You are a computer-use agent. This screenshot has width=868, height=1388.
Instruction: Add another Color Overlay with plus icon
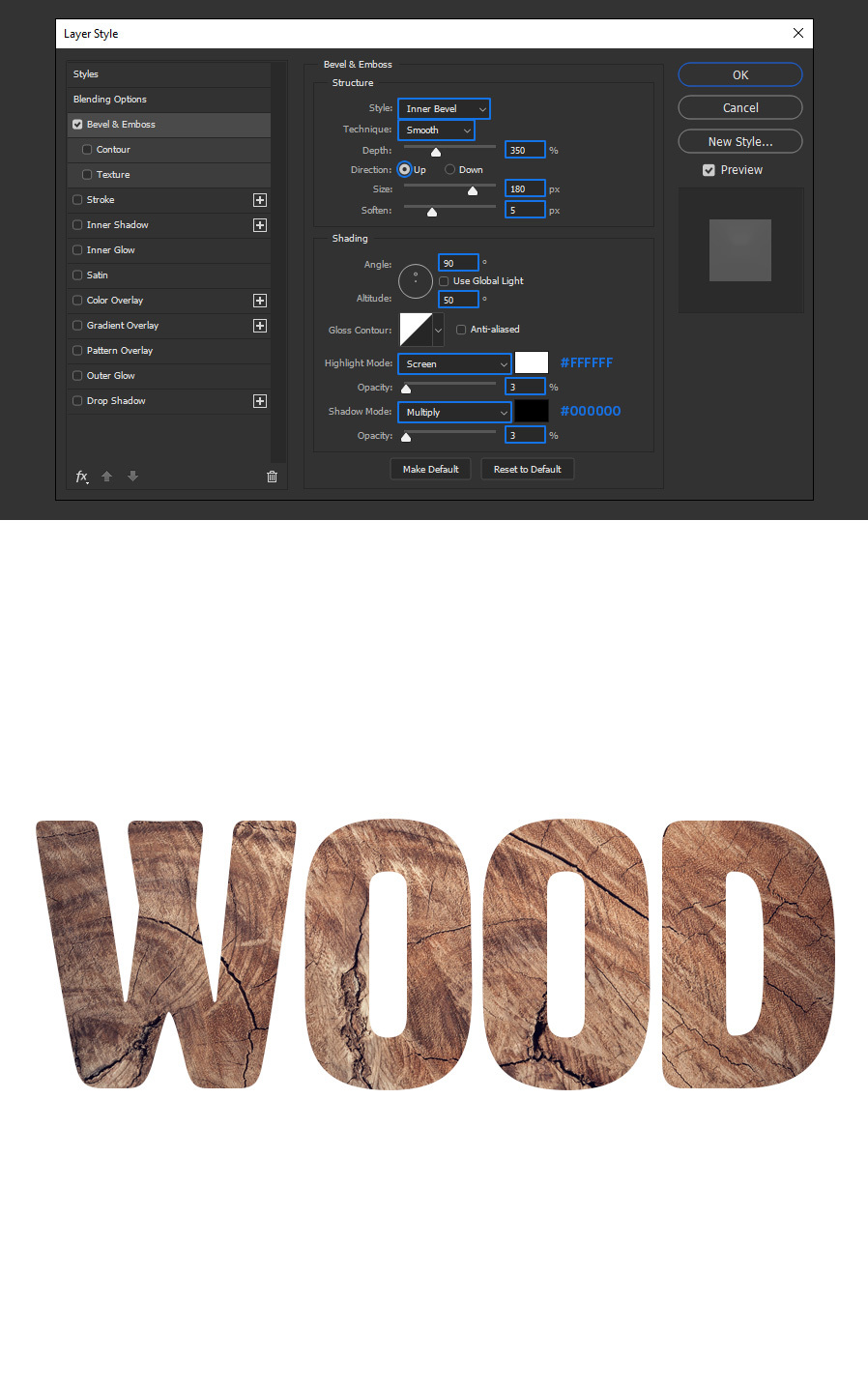(260, 301)
